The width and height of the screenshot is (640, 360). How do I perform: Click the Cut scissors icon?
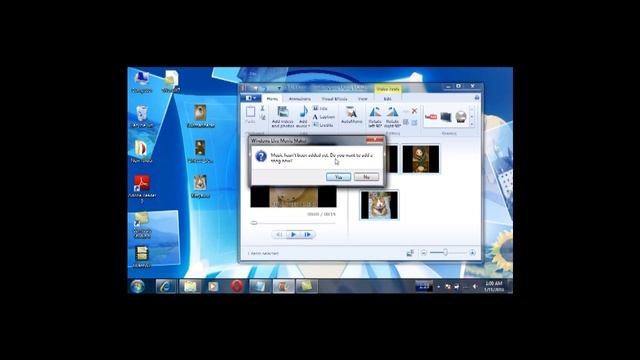pyautogui.click(x=262, y=108)
